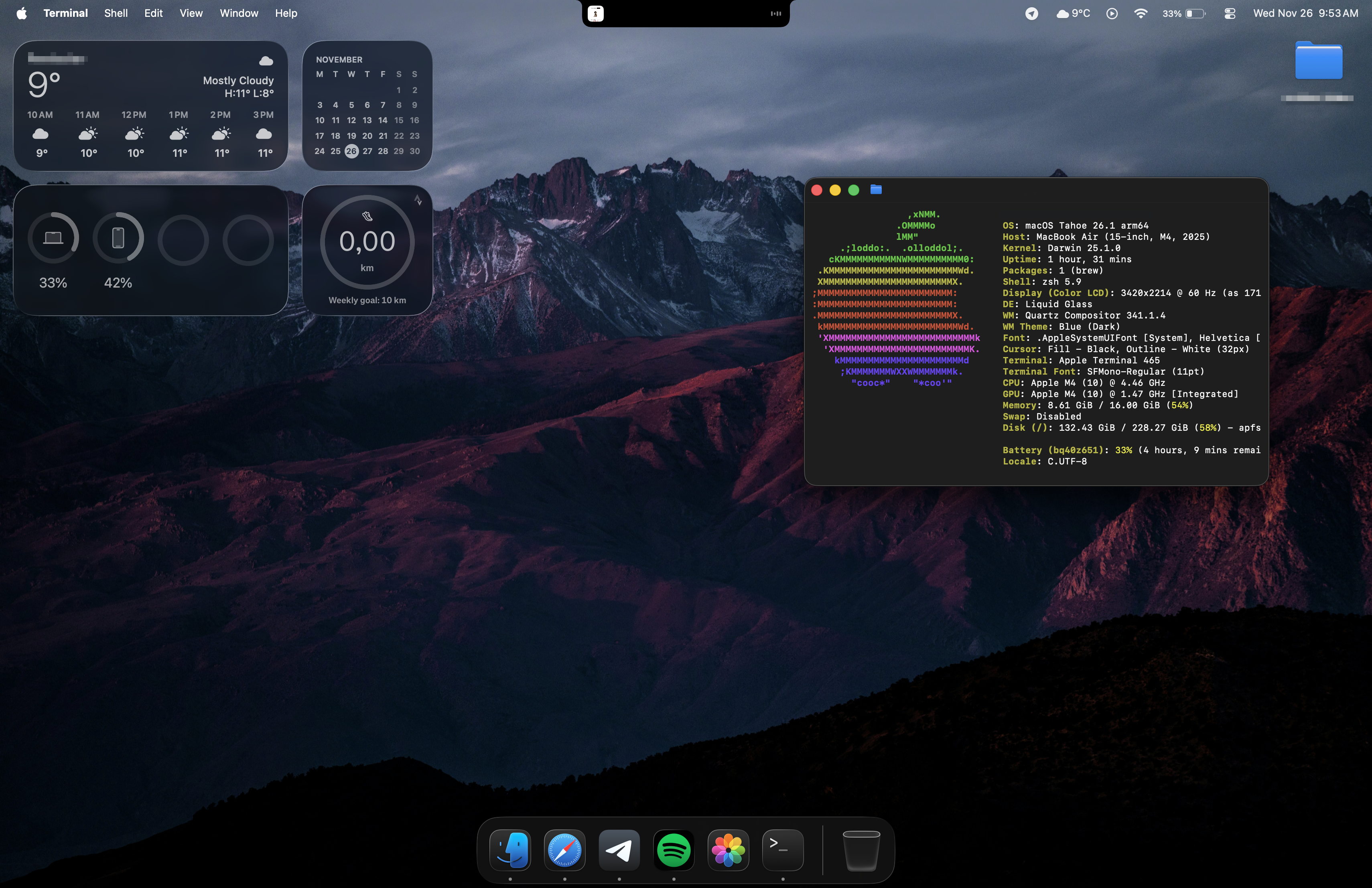Click the Mostly Cloudy weather widget
Image resolution: width=1372 pixels, height=888 pixels.
tap(150, 105)
